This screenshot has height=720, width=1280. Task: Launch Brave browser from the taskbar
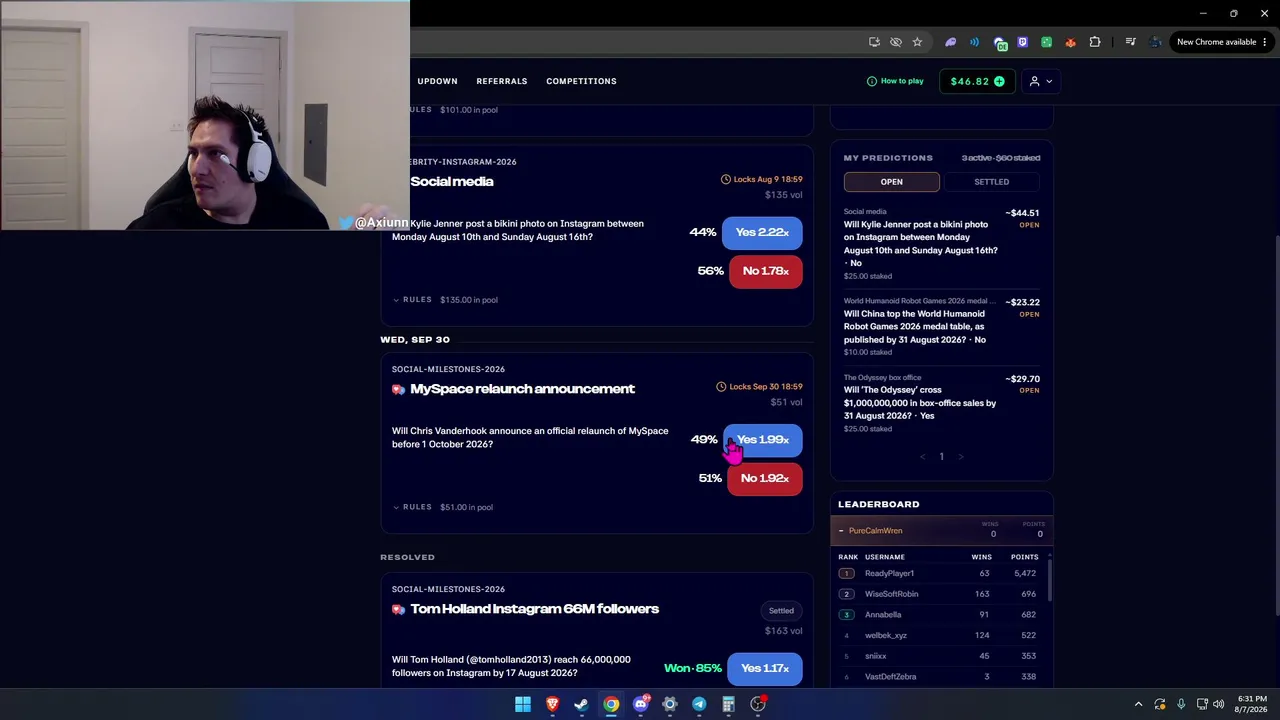[552, 705]
